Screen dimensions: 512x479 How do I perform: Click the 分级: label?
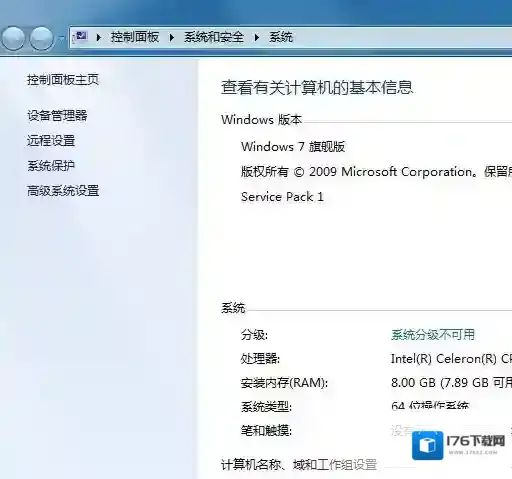click(254, 335)
